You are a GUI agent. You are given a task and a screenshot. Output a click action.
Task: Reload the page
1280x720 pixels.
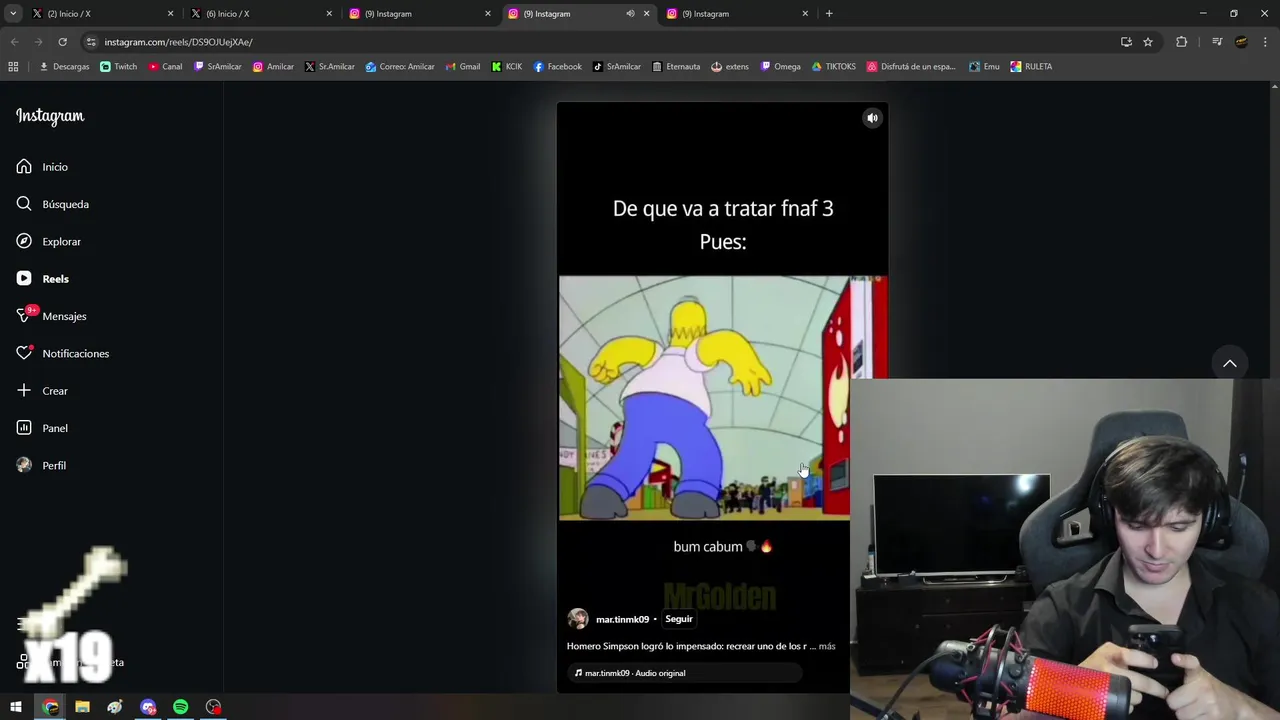coord(62,42)
